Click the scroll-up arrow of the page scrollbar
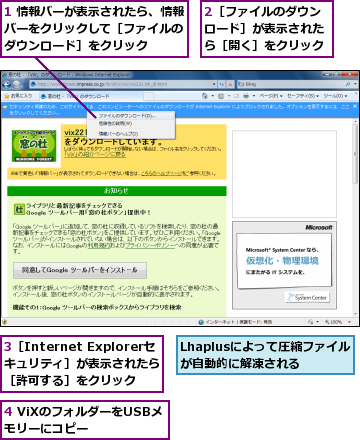Screen dimensions: 360x440 (355, 121)
